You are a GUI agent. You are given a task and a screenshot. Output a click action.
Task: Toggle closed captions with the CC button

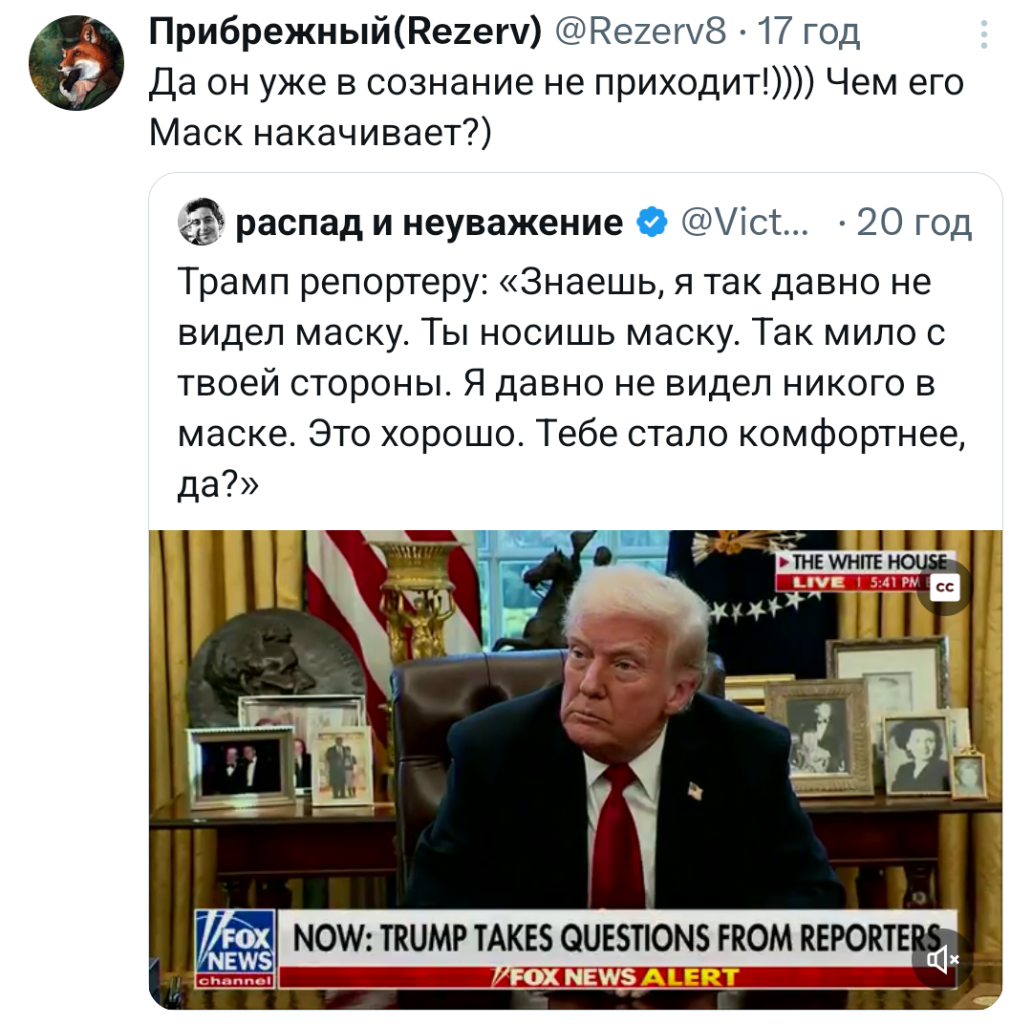[944, 588]
